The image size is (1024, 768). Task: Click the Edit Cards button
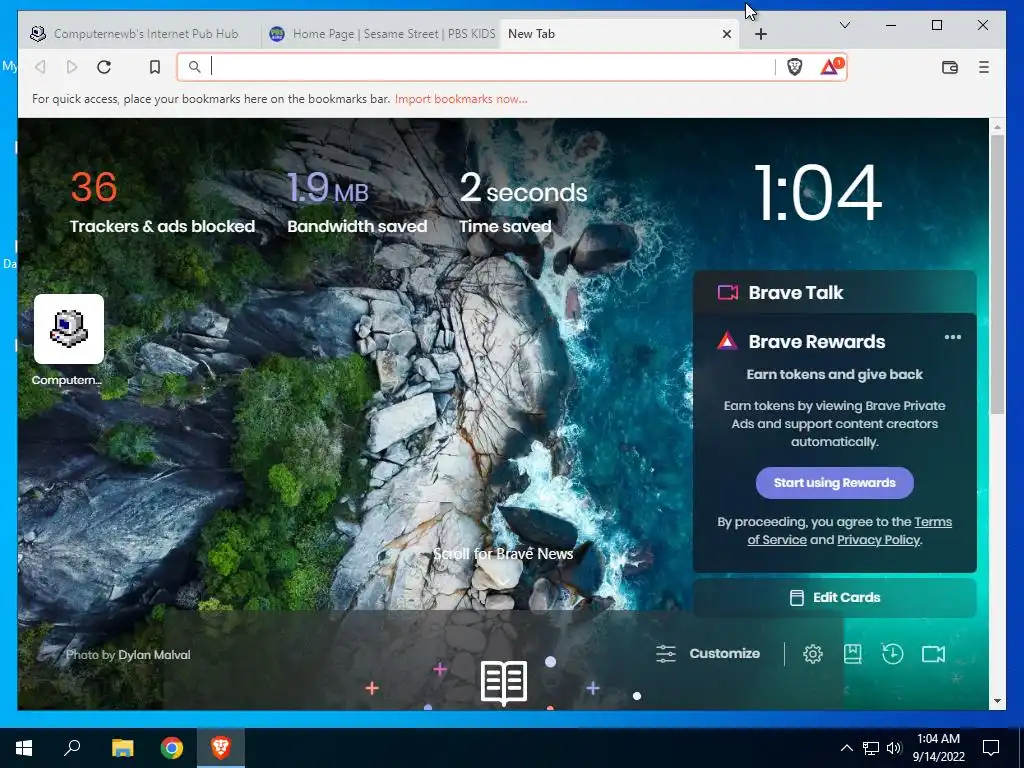pyautogui.click(x=835, y=598)
